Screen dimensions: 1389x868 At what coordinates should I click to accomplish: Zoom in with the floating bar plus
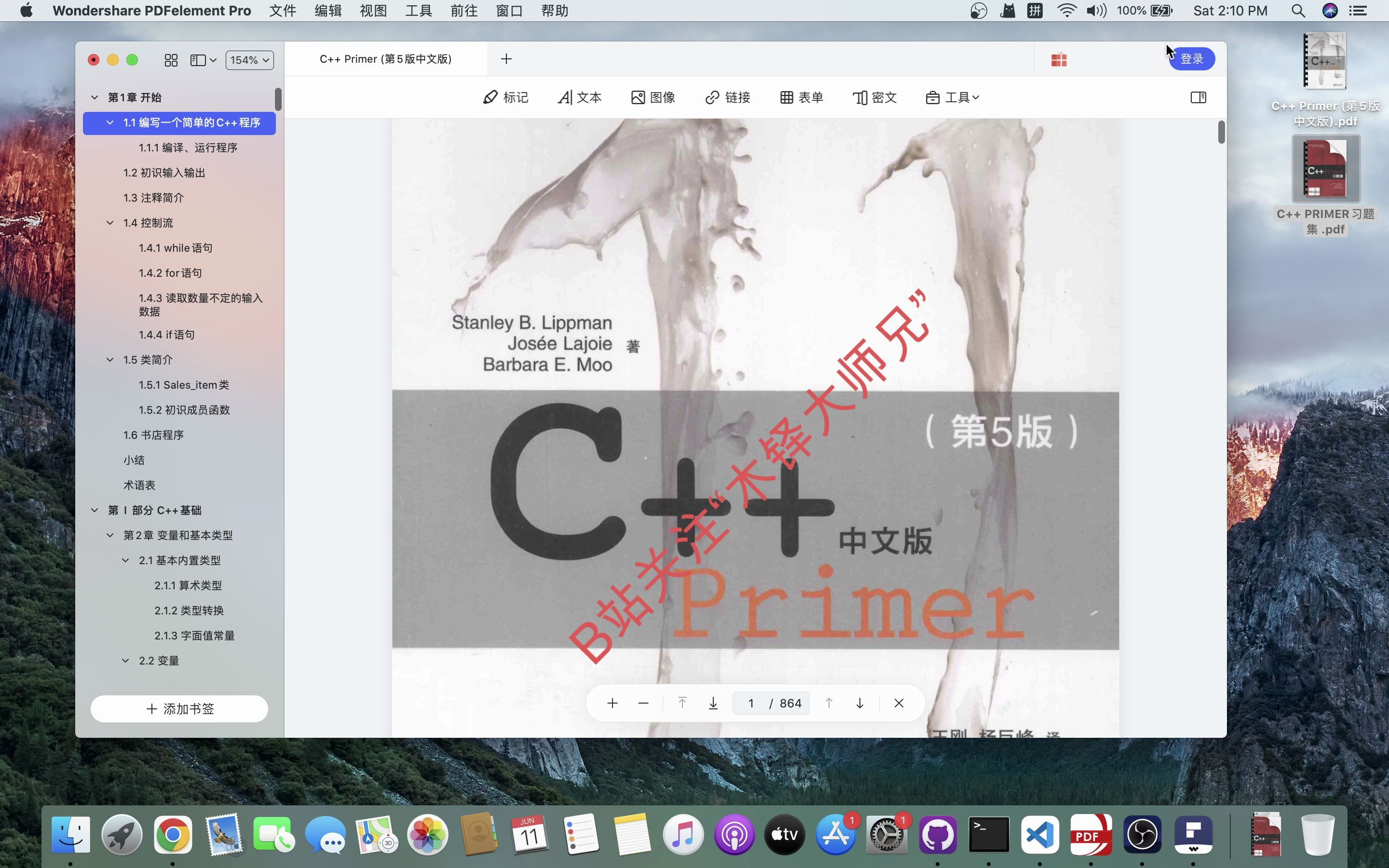tap(613, 703)
